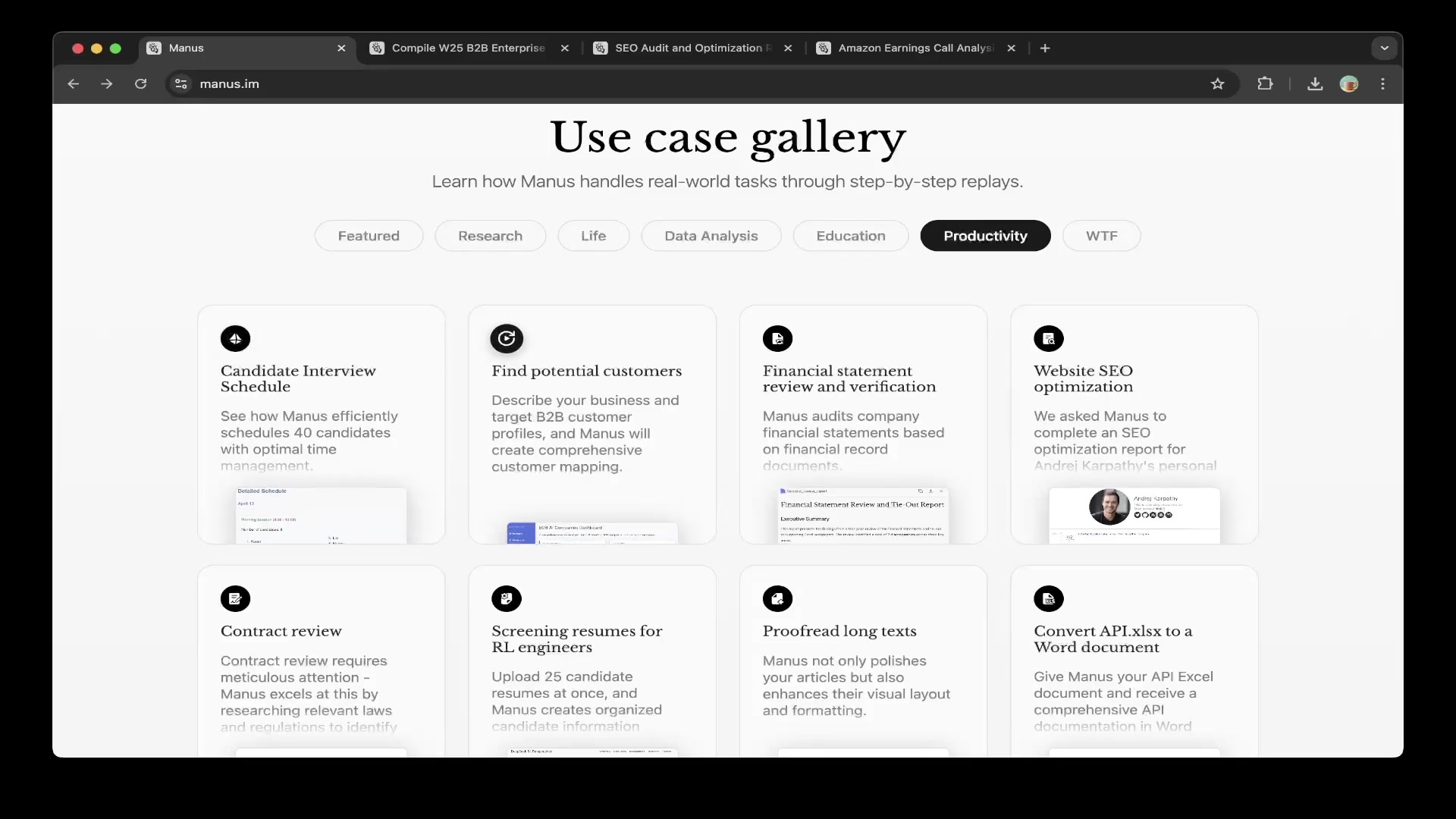Open a new tab with the plus button
Image resolution: width=1456 pixels, height=819 pixels.
pyautogui.click(x=1044, y=48)
